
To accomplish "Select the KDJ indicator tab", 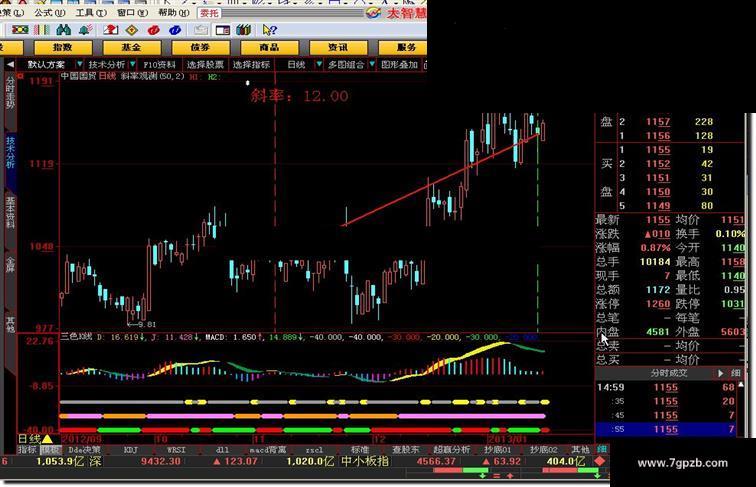I will pos(131,449).
